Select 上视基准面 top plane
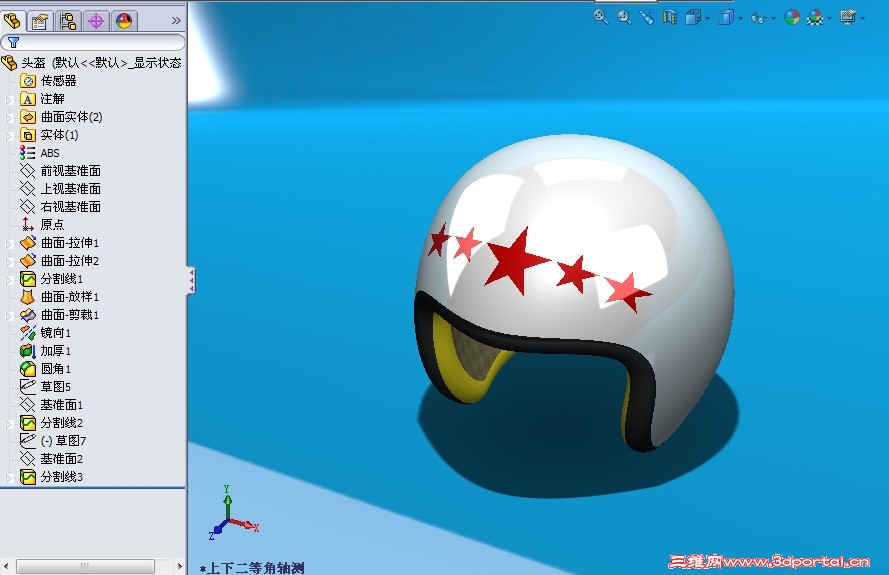The image size is (889, 575). pos(60,189)
